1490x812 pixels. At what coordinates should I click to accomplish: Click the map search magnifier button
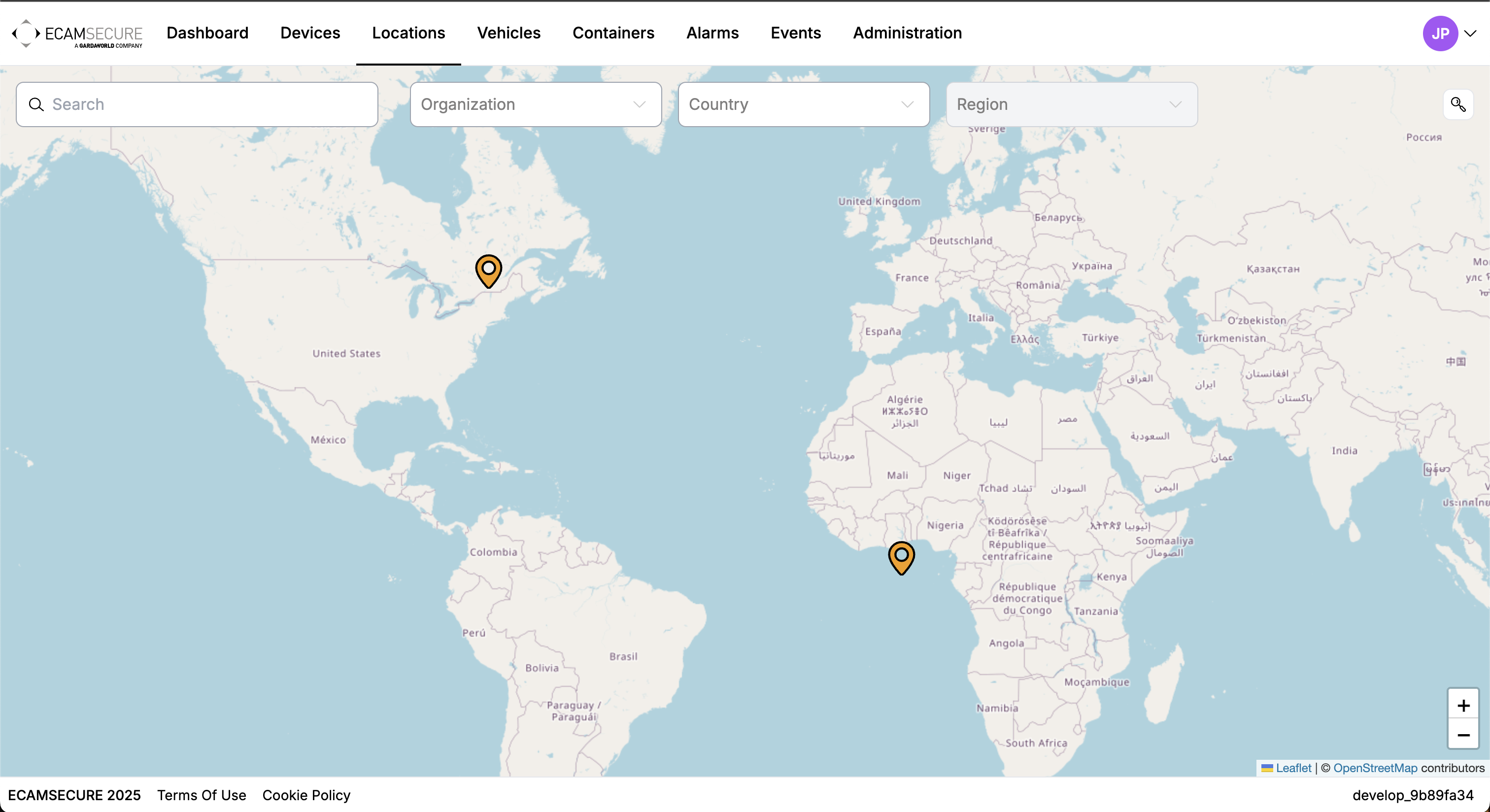(x=1457, y=104)
